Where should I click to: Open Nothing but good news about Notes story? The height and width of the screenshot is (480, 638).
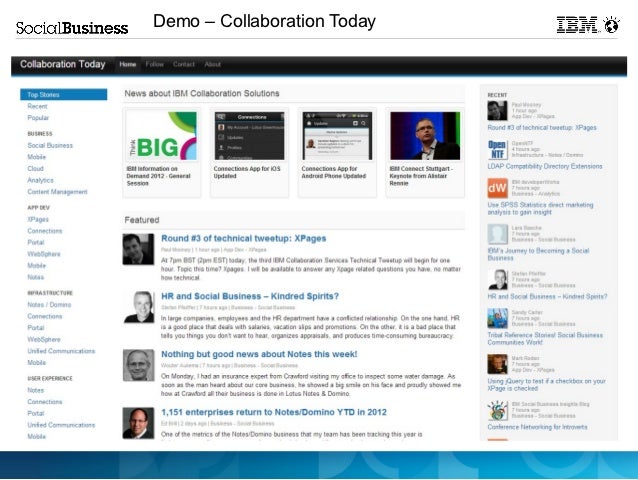259,354
